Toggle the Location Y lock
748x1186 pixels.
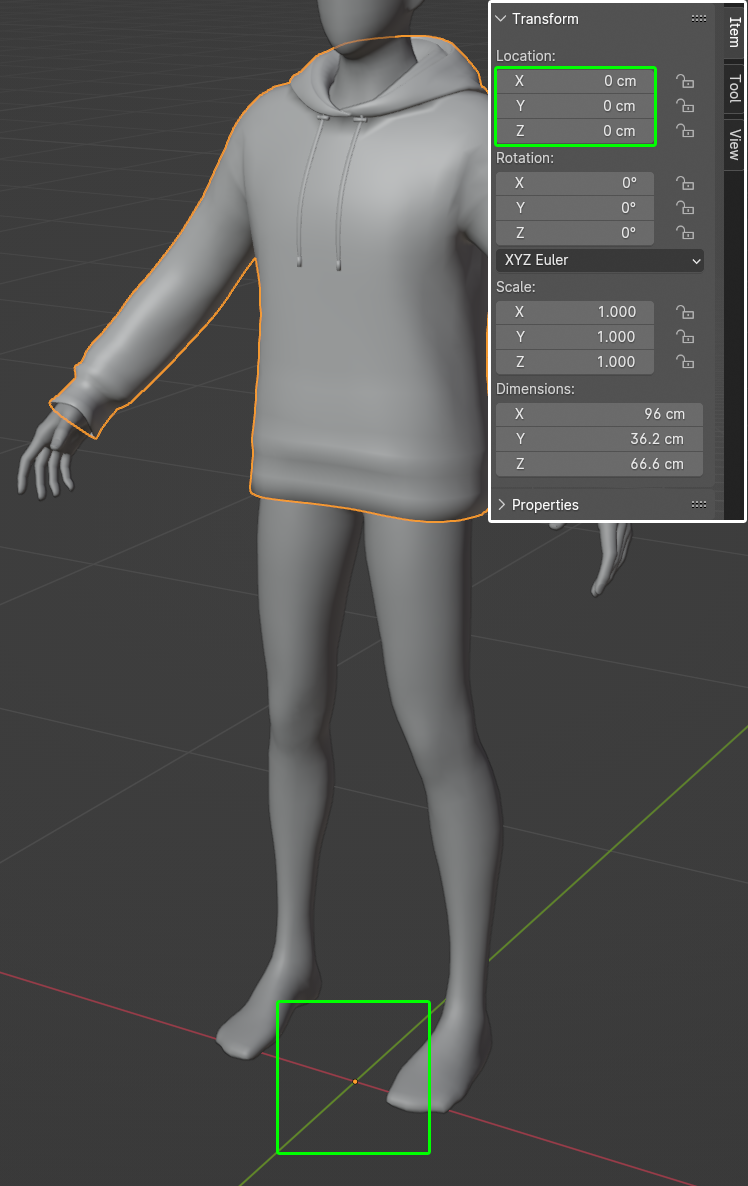[685, 106]
